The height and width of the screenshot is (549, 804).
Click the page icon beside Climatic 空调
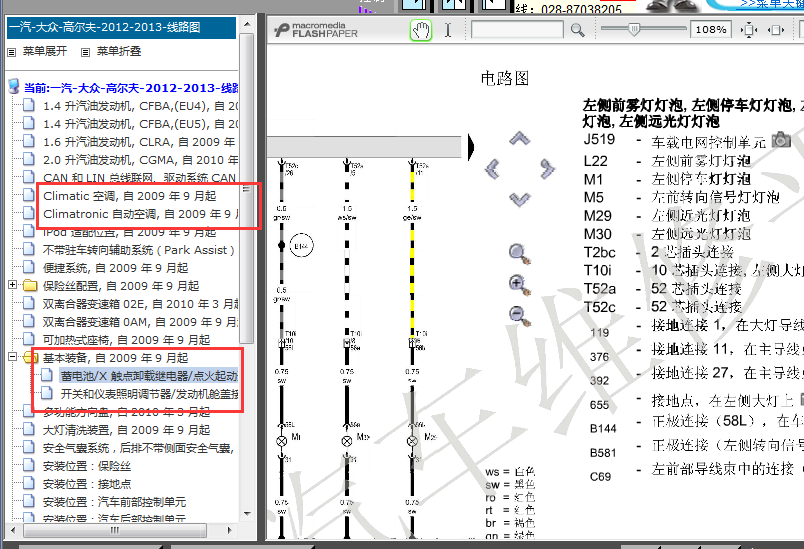point(29,195)
